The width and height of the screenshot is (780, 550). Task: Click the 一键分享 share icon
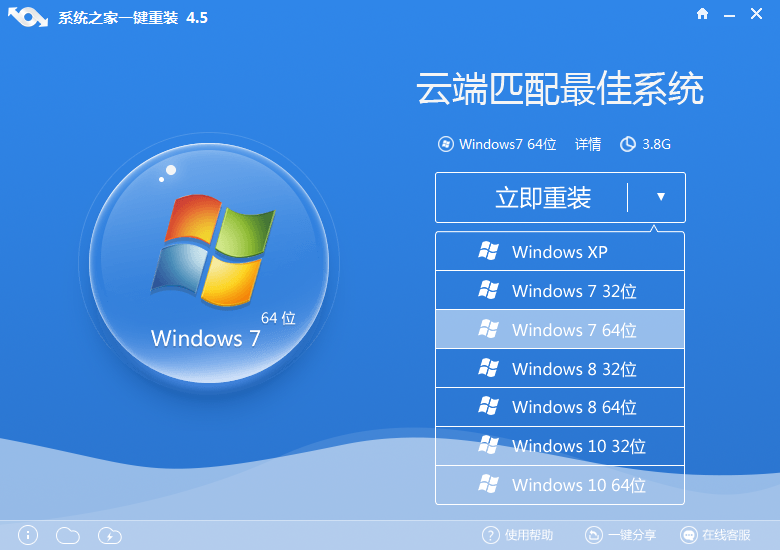click(593, 535)
